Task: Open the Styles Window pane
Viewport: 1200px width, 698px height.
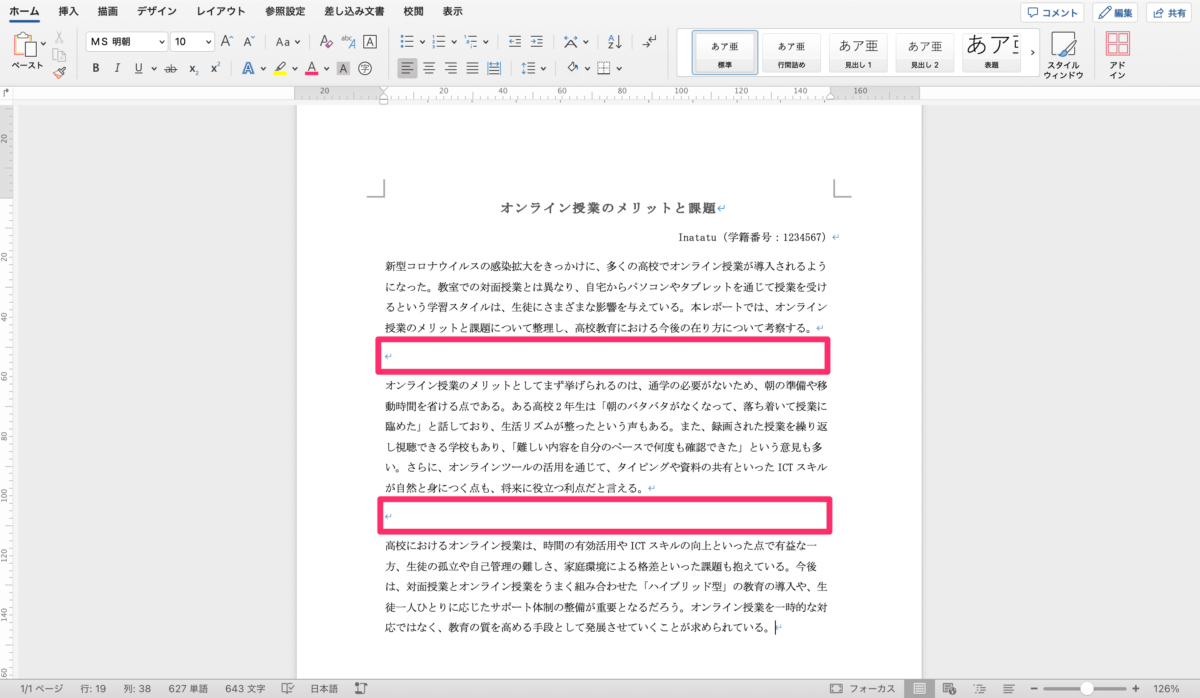Action: (1063, 56)
